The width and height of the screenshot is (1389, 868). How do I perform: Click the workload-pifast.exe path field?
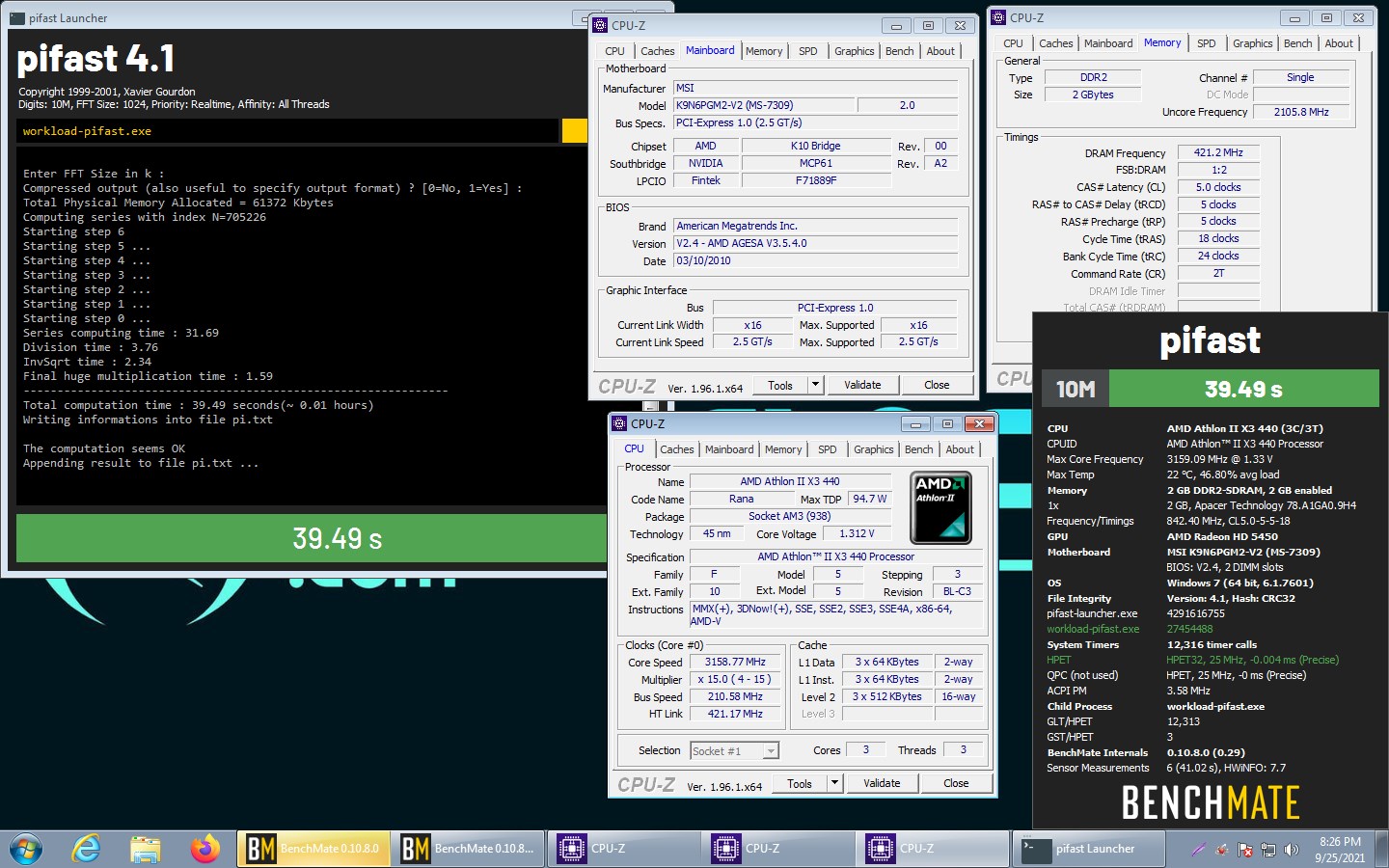(x=287, y=131)
